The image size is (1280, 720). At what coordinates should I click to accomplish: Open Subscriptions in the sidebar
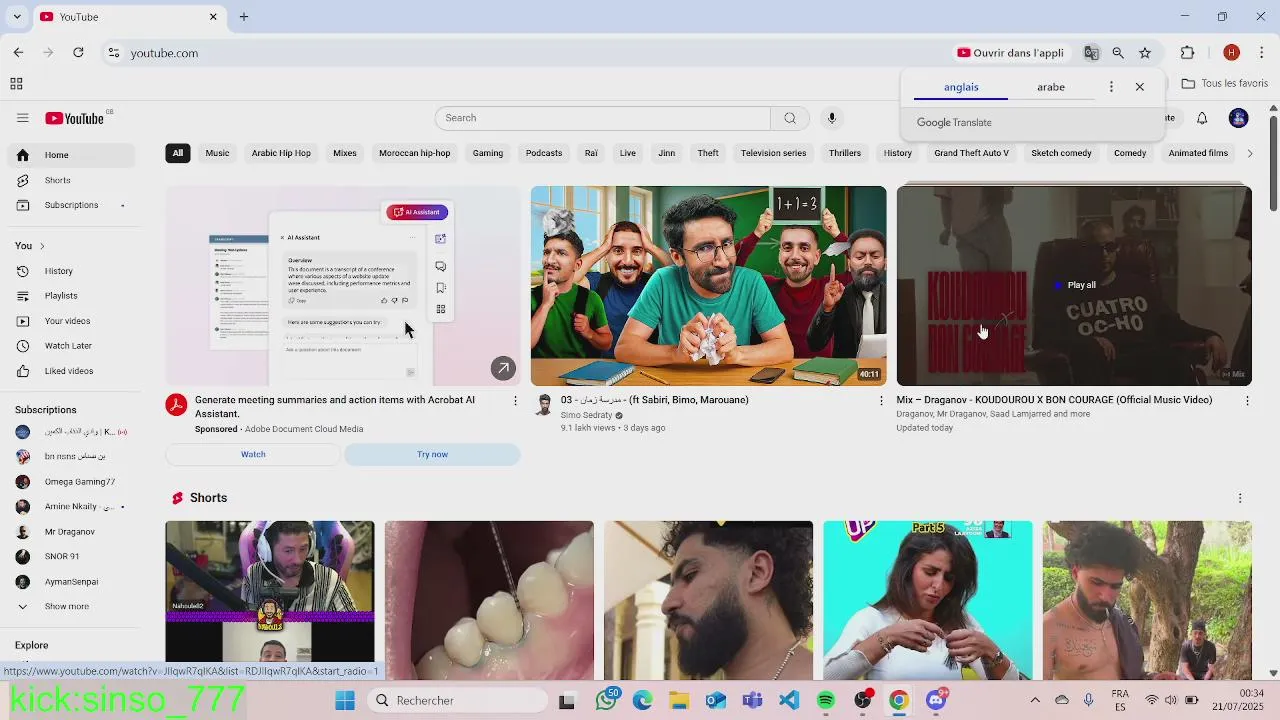(x=70, y=205)
